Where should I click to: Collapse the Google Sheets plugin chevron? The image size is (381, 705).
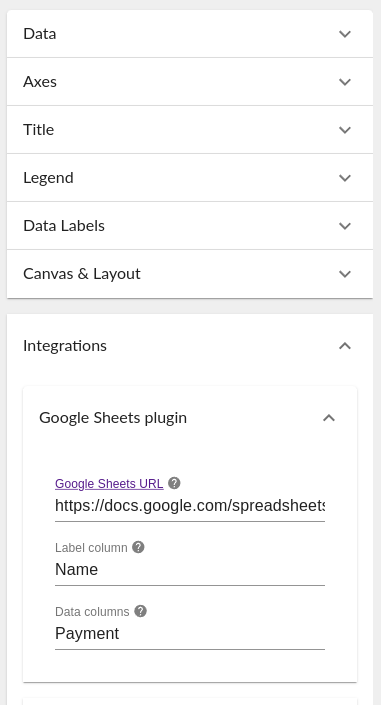pos(329,418)
